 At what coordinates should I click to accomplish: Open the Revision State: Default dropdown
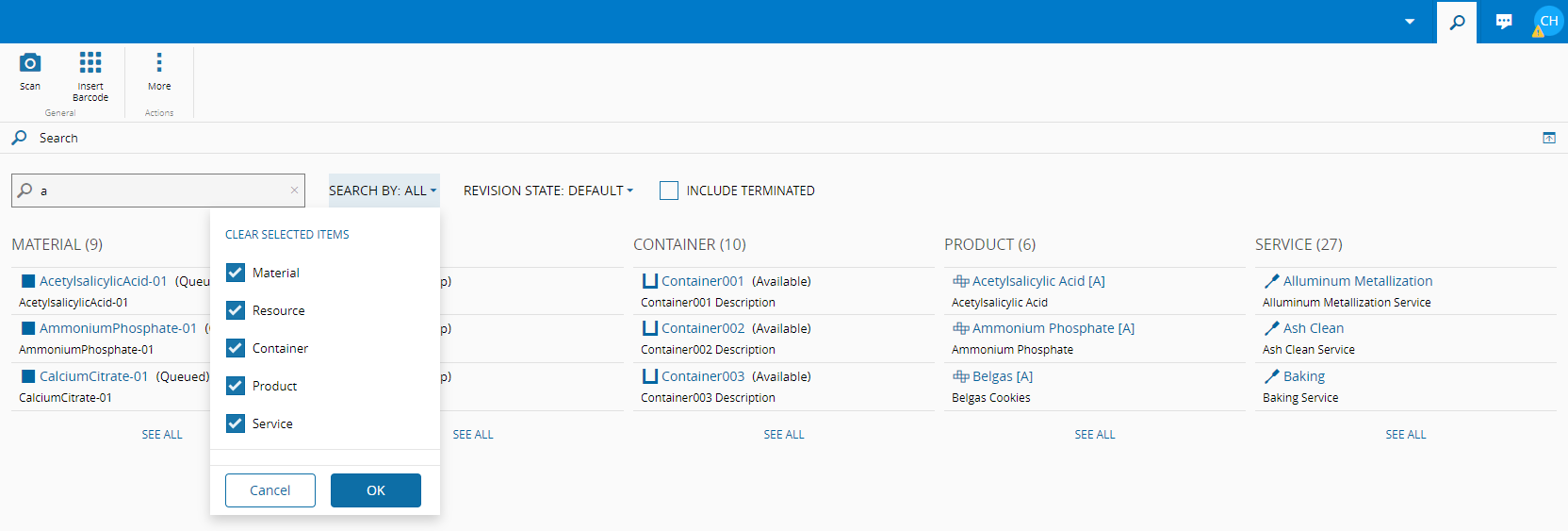[547, 191]
